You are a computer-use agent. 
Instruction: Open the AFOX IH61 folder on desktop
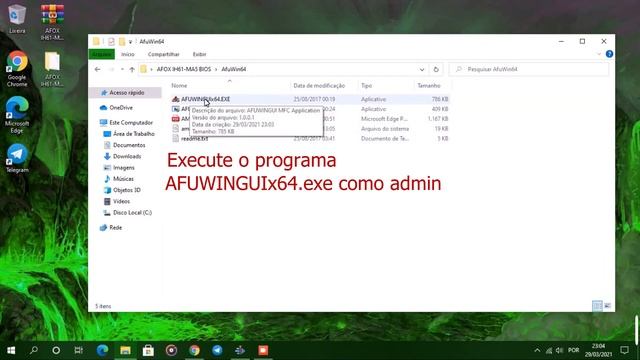(x=52, y=69)
